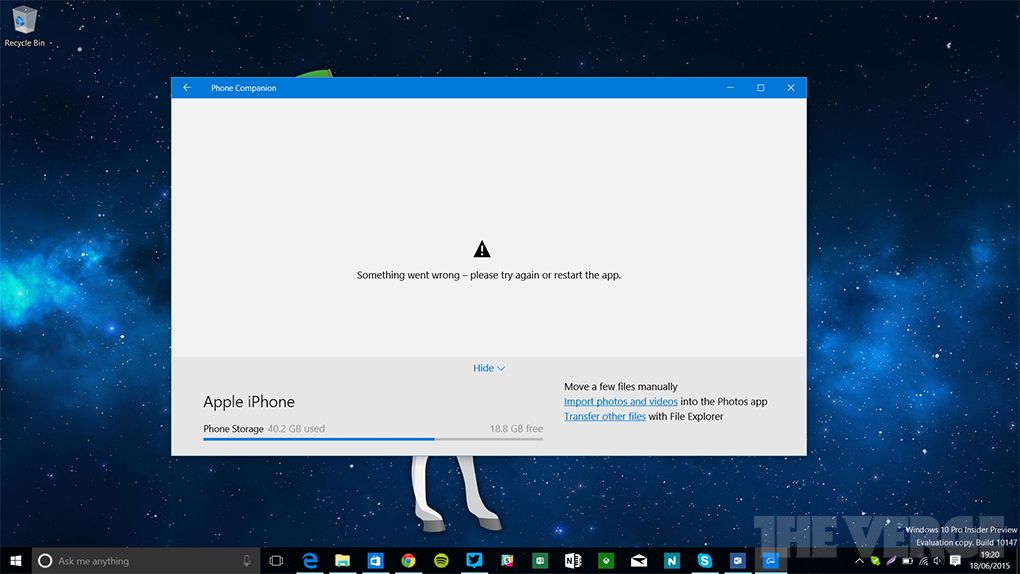Open Spotify from the taskbar
The width and height of the screenshot is (1020, 574).
441,560
